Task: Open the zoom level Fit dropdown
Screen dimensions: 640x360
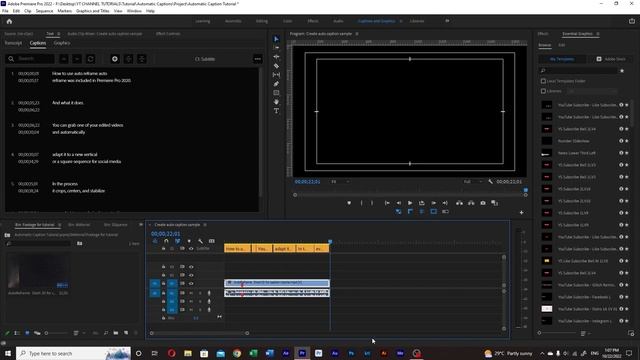Action: (x=340, y=182)
